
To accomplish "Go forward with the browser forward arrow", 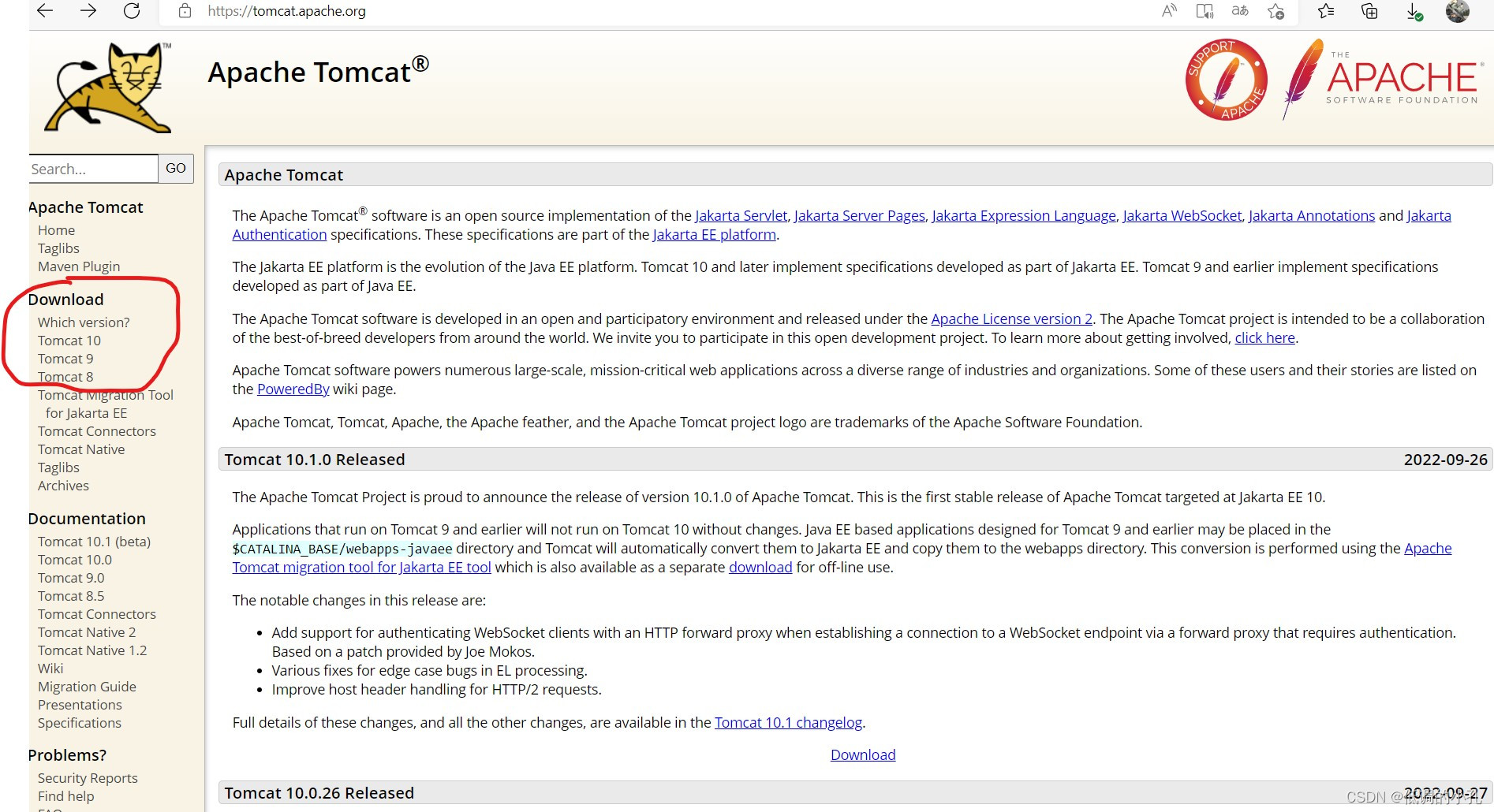I will pos(88,11).
